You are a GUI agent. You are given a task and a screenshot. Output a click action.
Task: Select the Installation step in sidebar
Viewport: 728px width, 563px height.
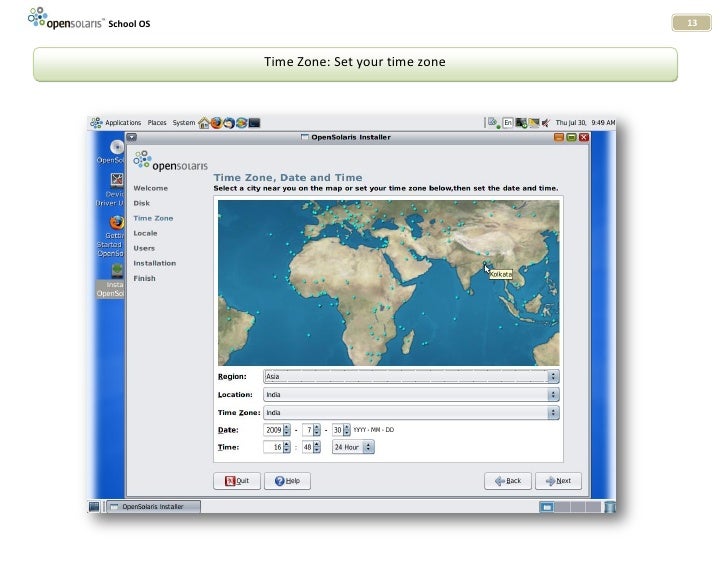[x=155, y=263]
